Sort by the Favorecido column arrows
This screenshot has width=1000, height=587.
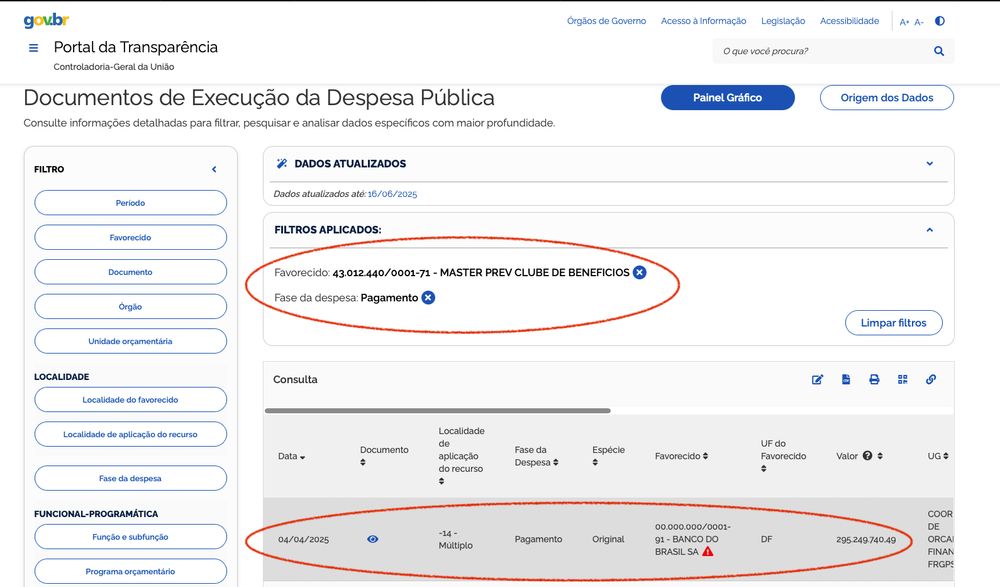click(705, 456)
